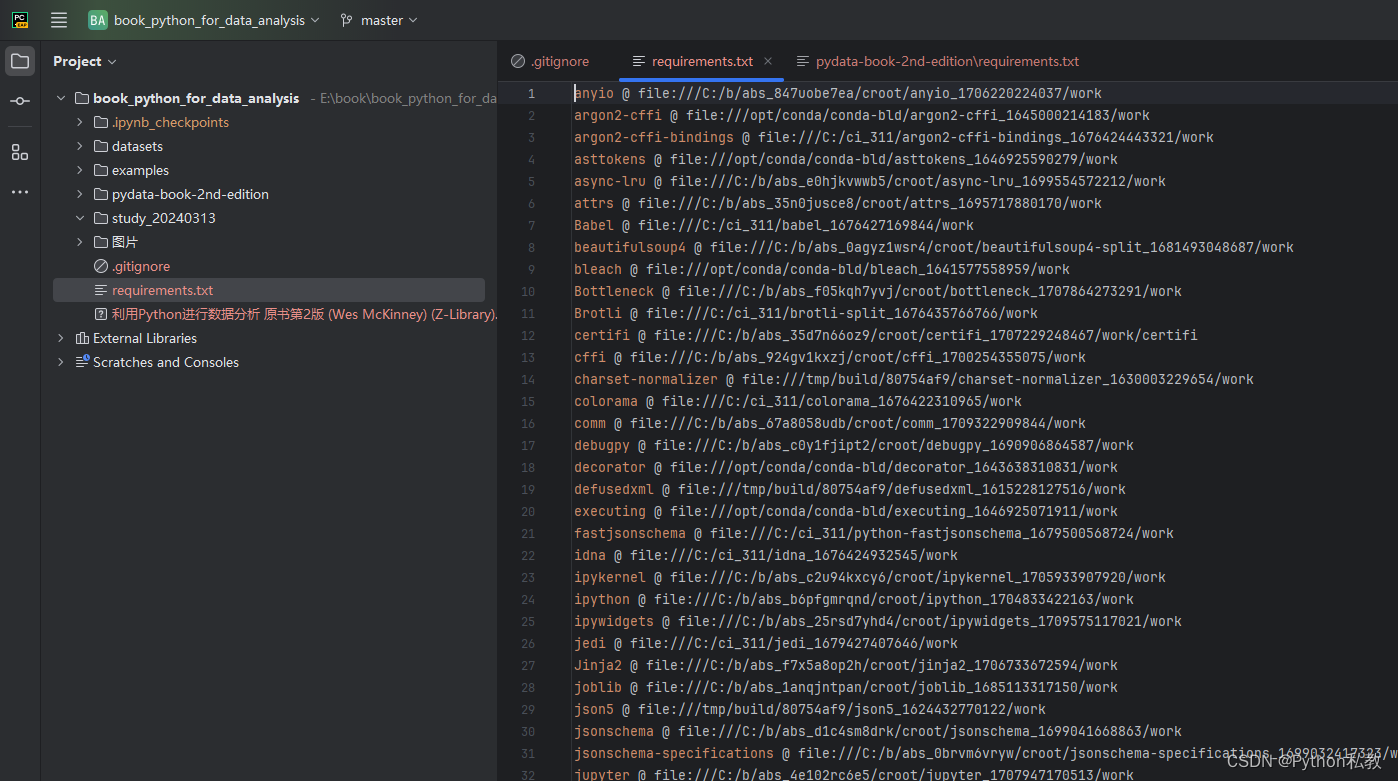Screen dimensions: 1398x781
Task: Collapse the study_20240313 folder
Action: click(x=79, y=217)
